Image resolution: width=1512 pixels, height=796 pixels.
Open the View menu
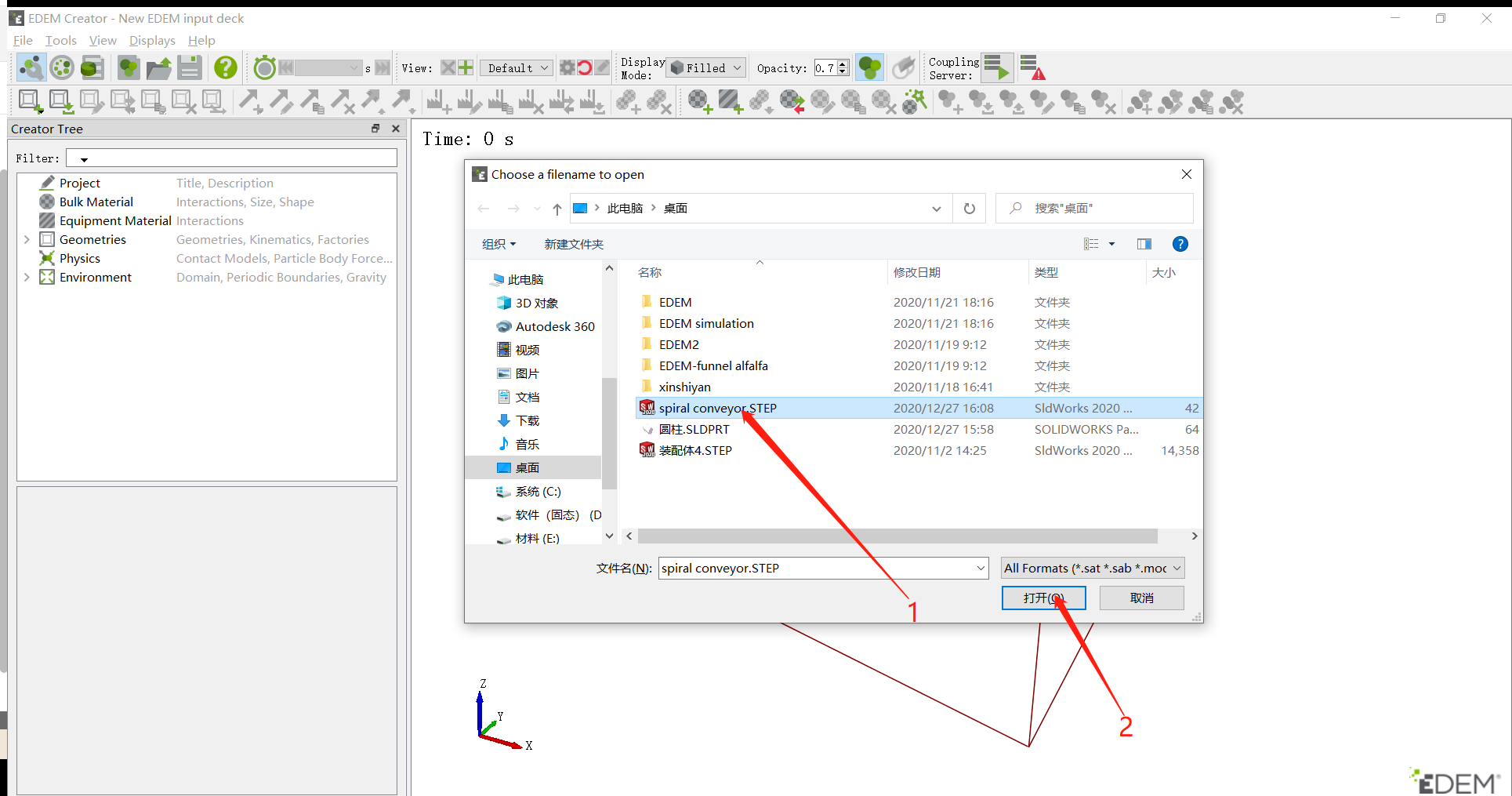(x=102, y=40)
